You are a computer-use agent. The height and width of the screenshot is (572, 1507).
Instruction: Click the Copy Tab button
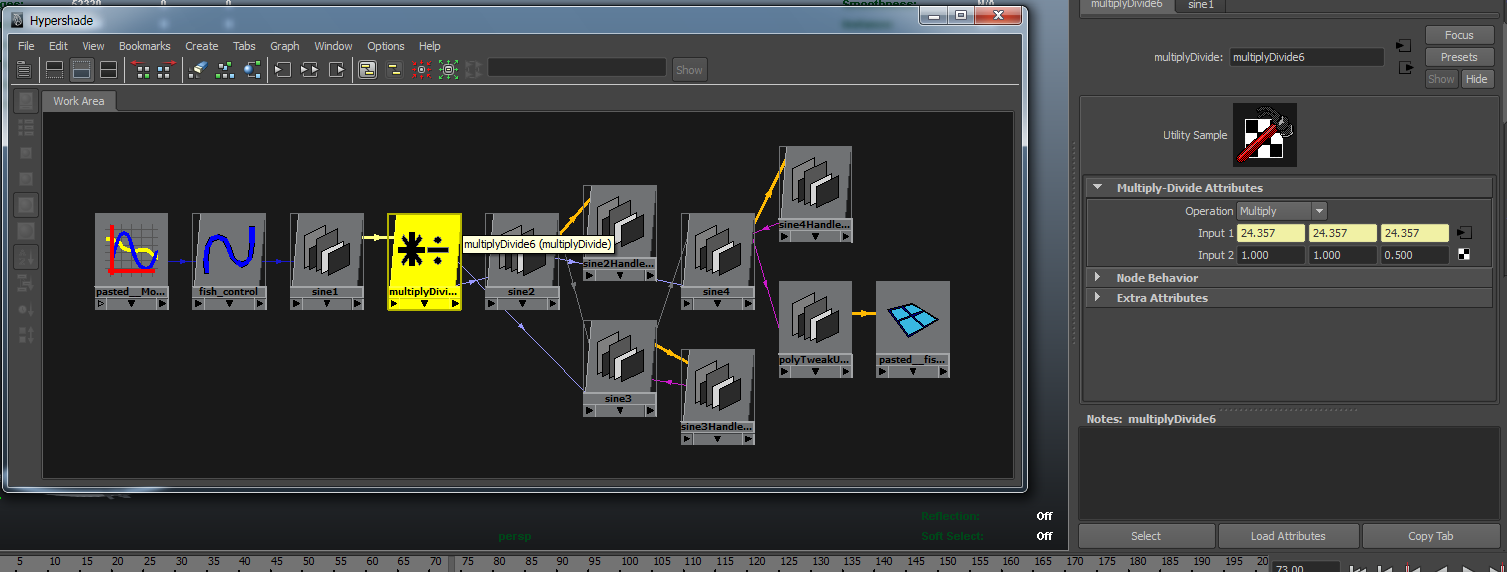[1430, 536]
